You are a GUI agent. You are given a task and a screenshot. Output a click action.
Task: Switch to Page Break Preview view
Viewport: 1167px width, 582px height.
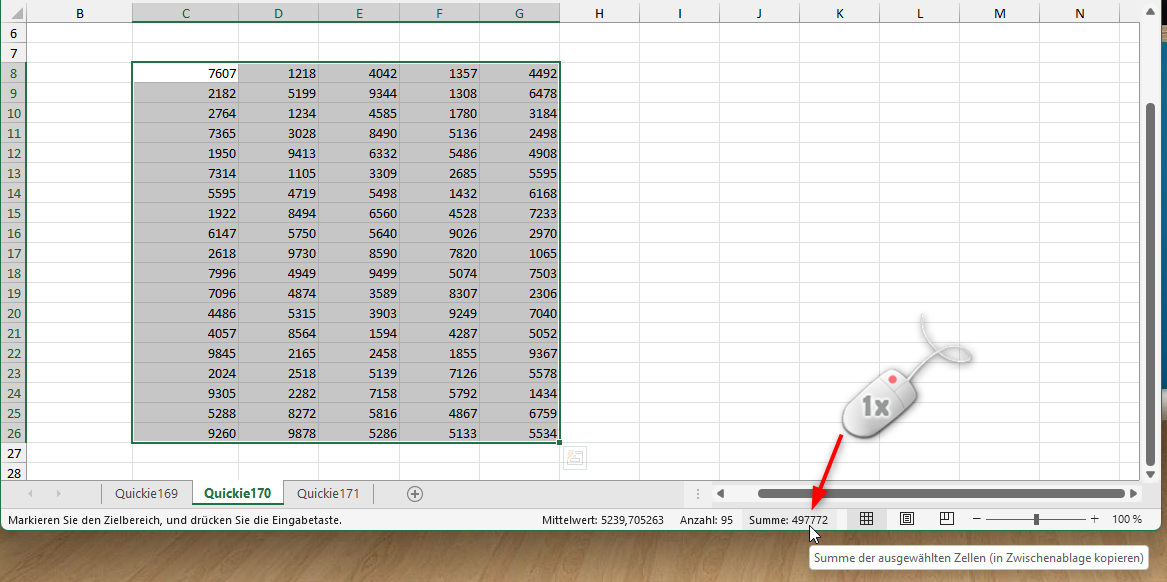tap(947, 519)
